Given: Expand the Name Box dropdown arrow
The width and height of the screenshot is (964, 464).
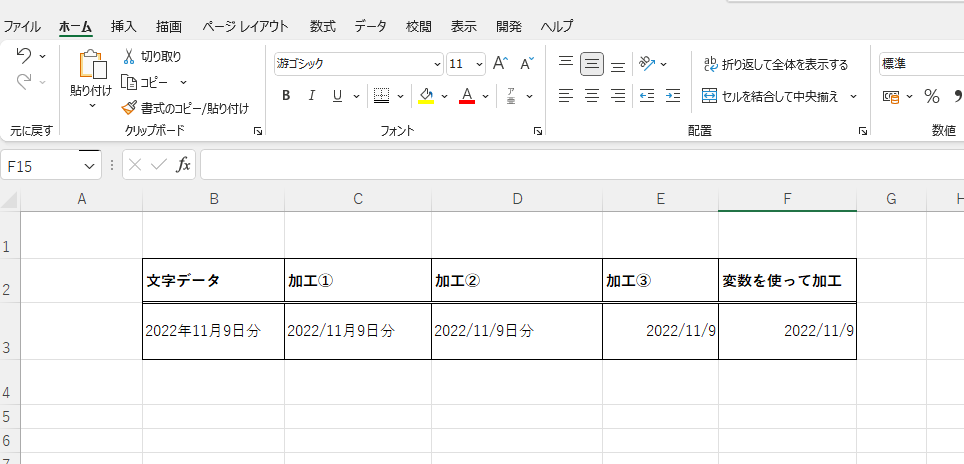Looking at the screenshot, I should [89, 166].
